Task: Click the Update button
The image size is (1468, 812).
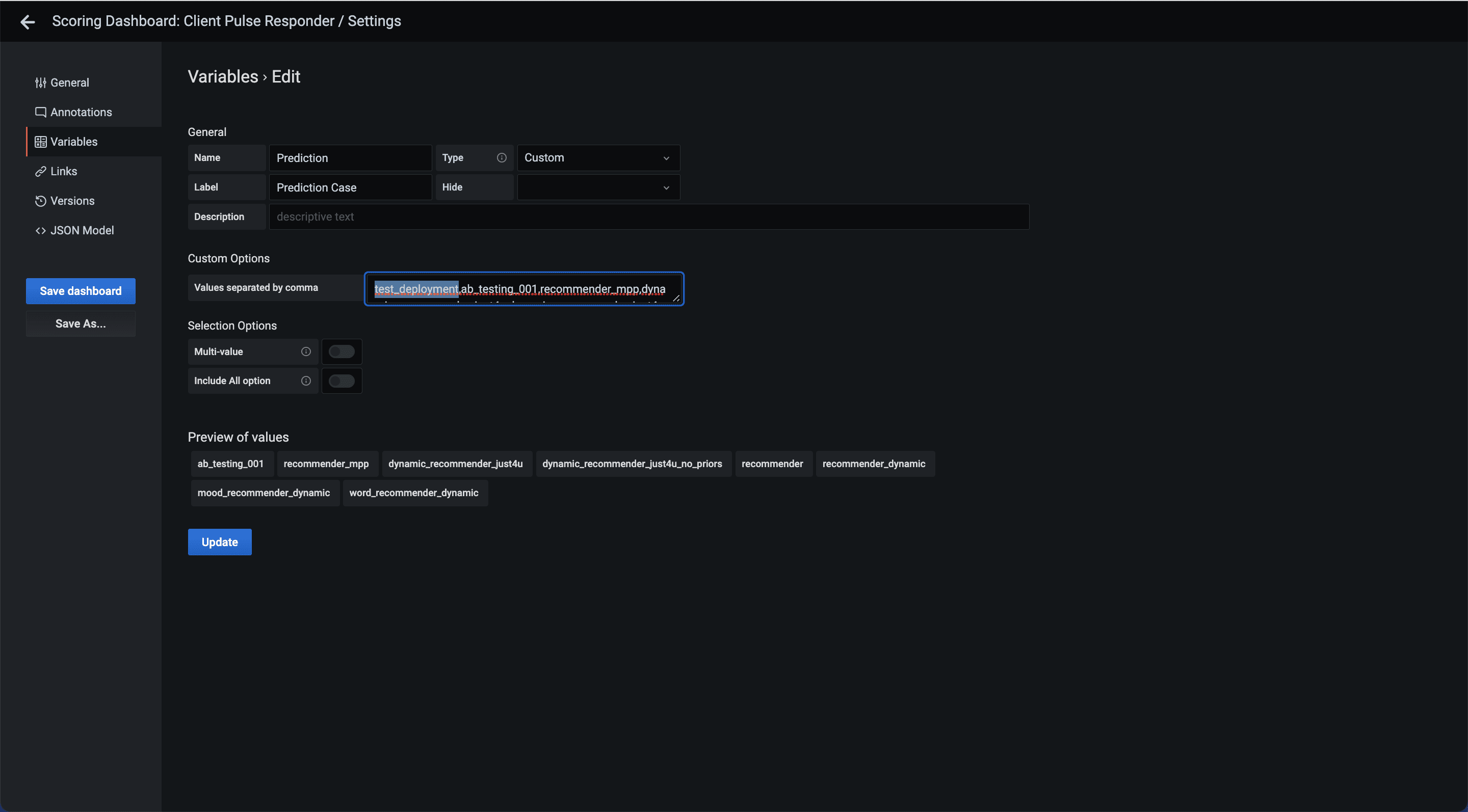Action: coord(219,542)
